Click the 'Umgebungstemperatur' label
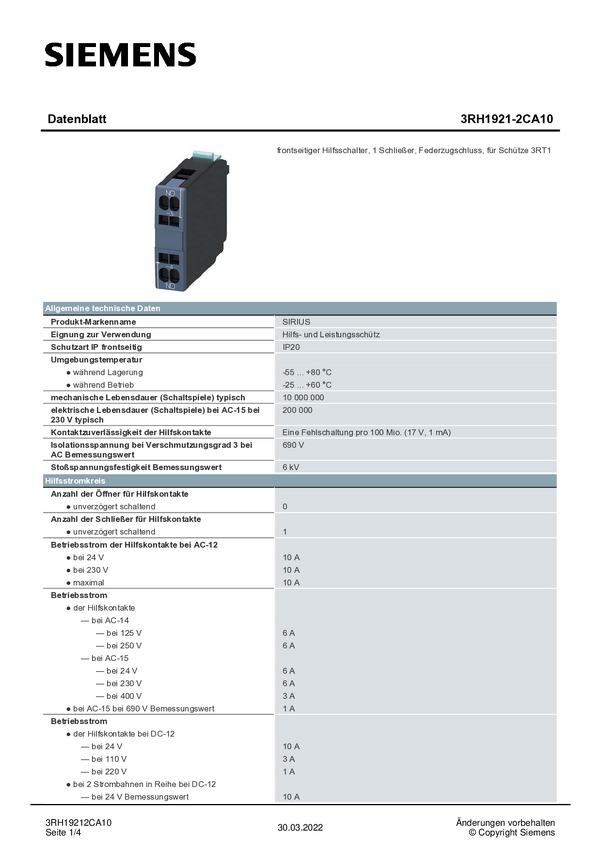The image size is (601, 850). (x=96, y=360)
